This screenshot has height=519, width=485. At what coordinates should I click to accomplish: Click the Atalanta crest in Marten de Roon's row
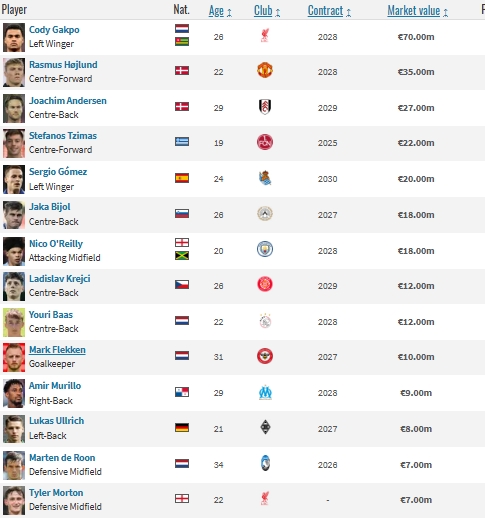tap(265, 463)
